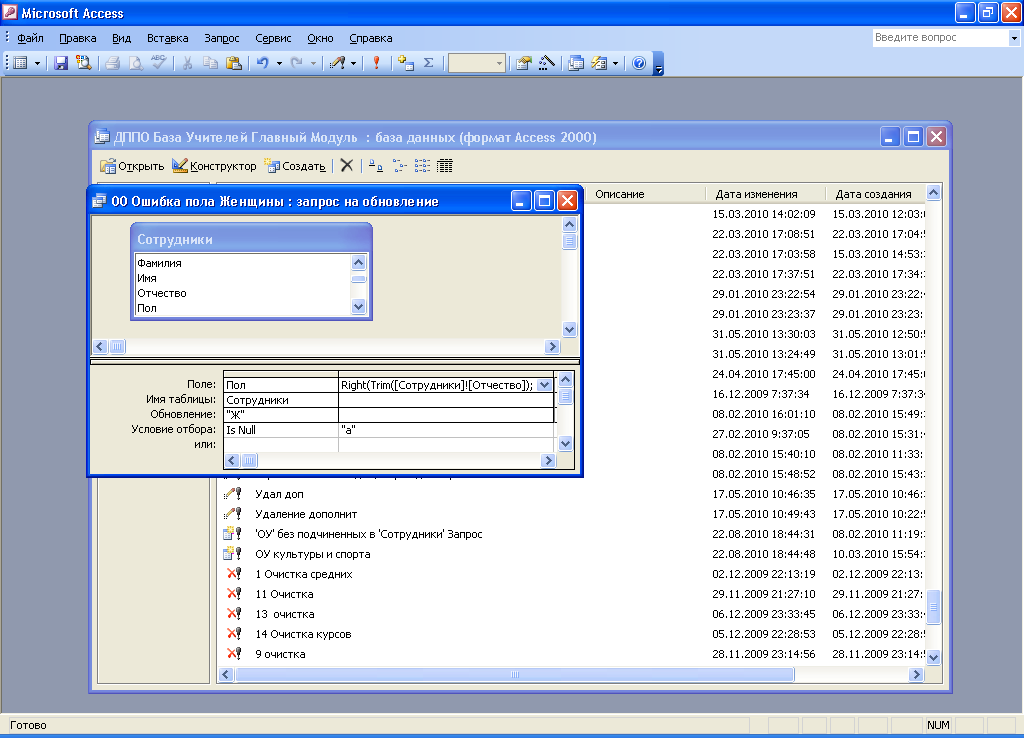Open Microsoft Access Help icon
The width and height of the screenshot is (1024, 738).
[x=639, y=63]
